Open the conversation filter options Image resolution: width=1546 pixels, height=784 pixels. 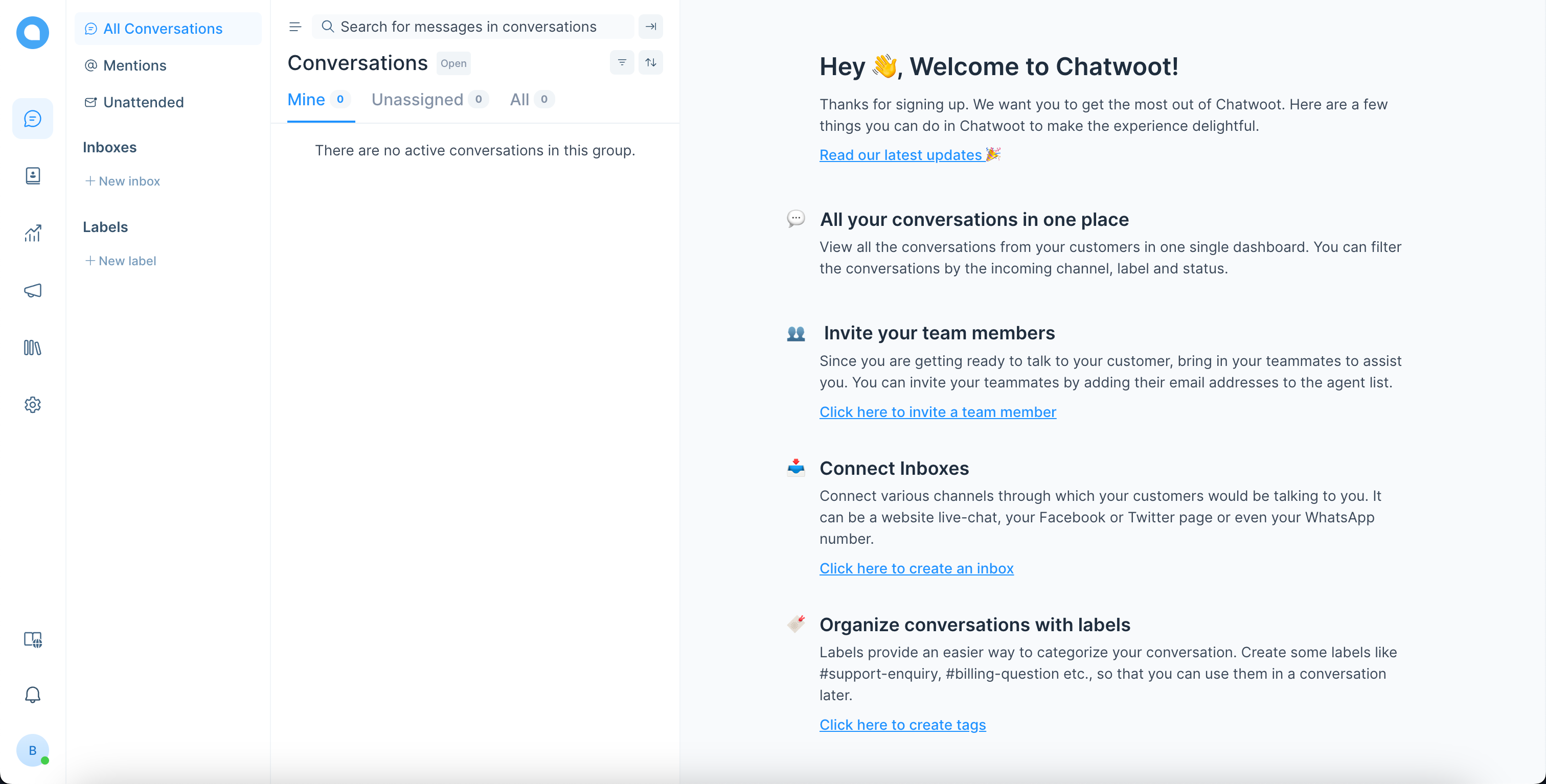click(622, 62)
